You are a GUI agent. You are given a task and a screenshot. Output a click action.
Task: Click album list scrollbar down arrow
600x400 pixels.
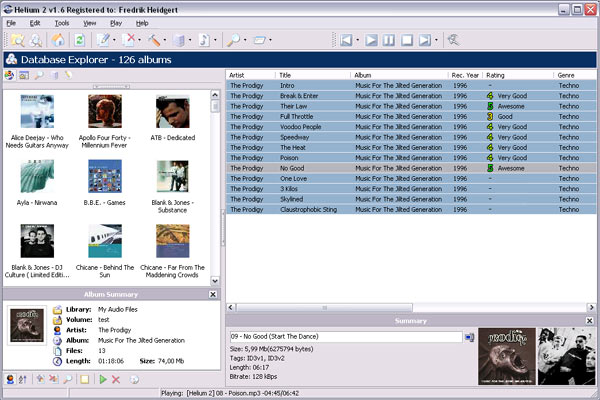pos(215,281)
